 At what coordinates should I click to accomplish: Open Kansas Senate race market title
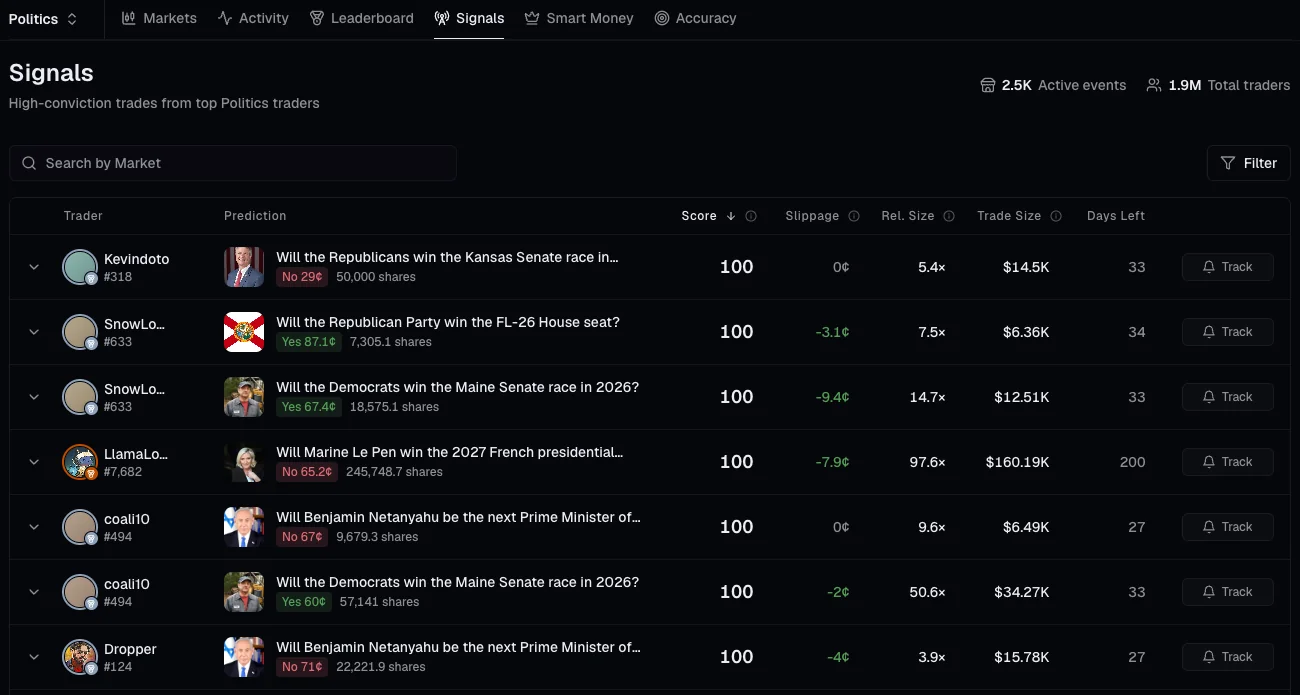[x=448, y=257]
